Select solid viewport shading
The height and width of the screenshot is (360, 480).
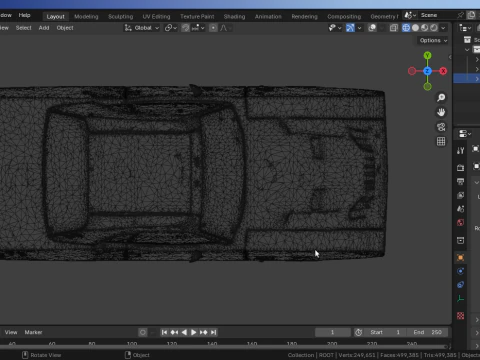pos(415,28)
